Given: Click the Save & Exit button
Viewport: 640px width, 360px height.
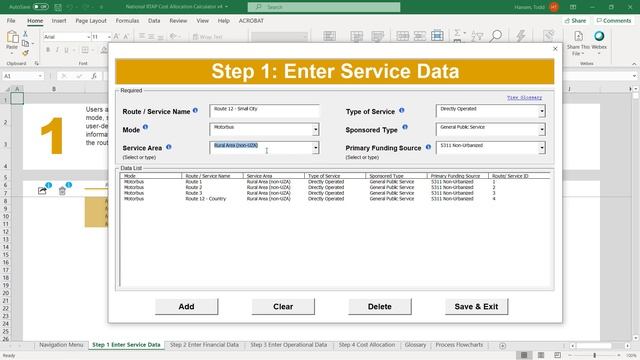Looking at the screenshot, I should (476, 307).
